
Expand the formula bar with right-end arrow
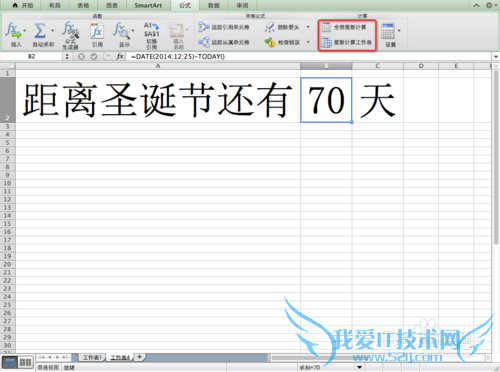coord(496,57)
